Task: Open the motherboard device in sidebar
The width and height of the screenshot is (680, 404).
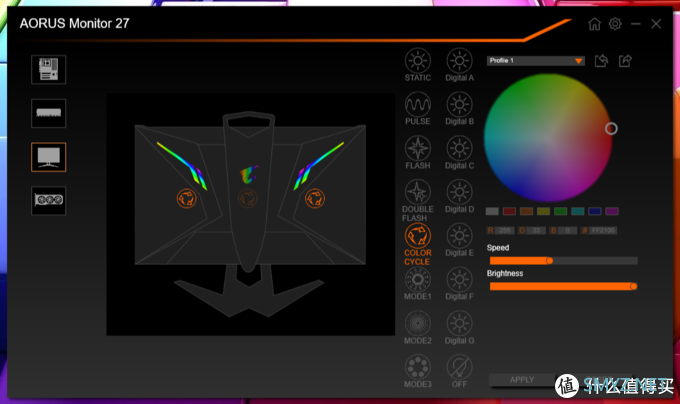Action: click(x=49, y=69)
